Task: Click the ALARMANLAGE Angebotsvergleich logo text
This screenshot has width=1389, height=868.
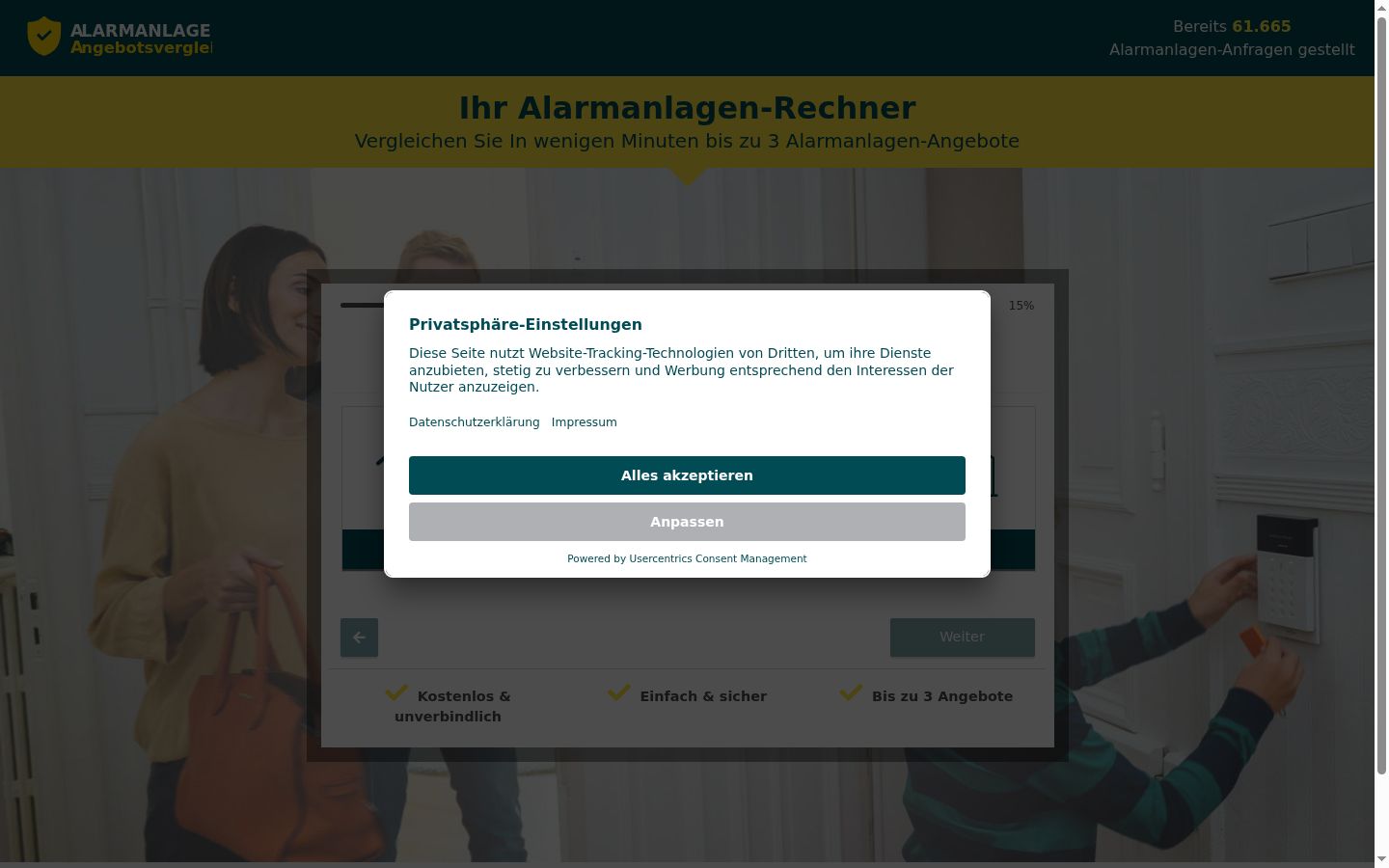Action: tap(141, 39)
